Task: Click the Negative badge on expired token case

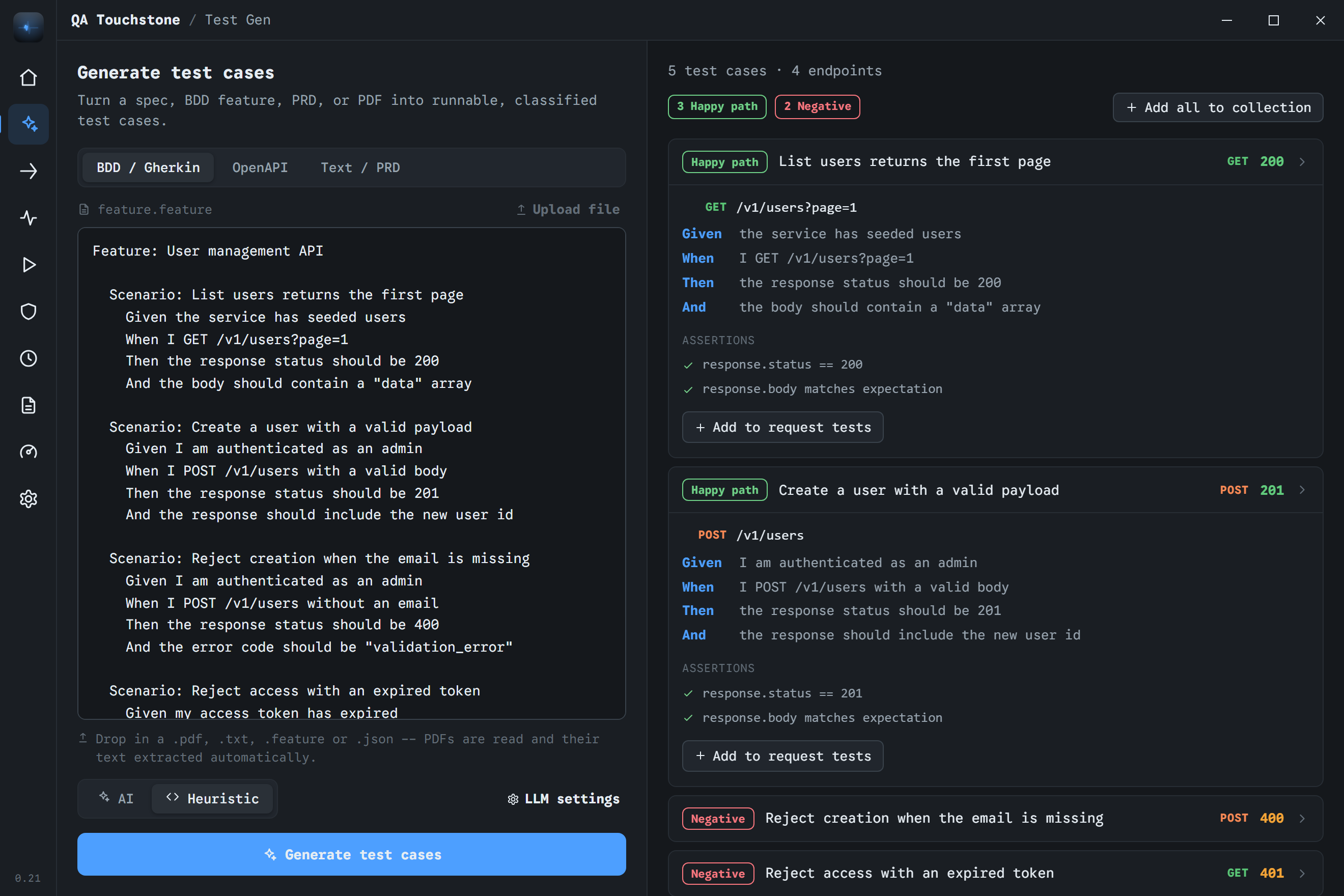Action: [718, 873]
